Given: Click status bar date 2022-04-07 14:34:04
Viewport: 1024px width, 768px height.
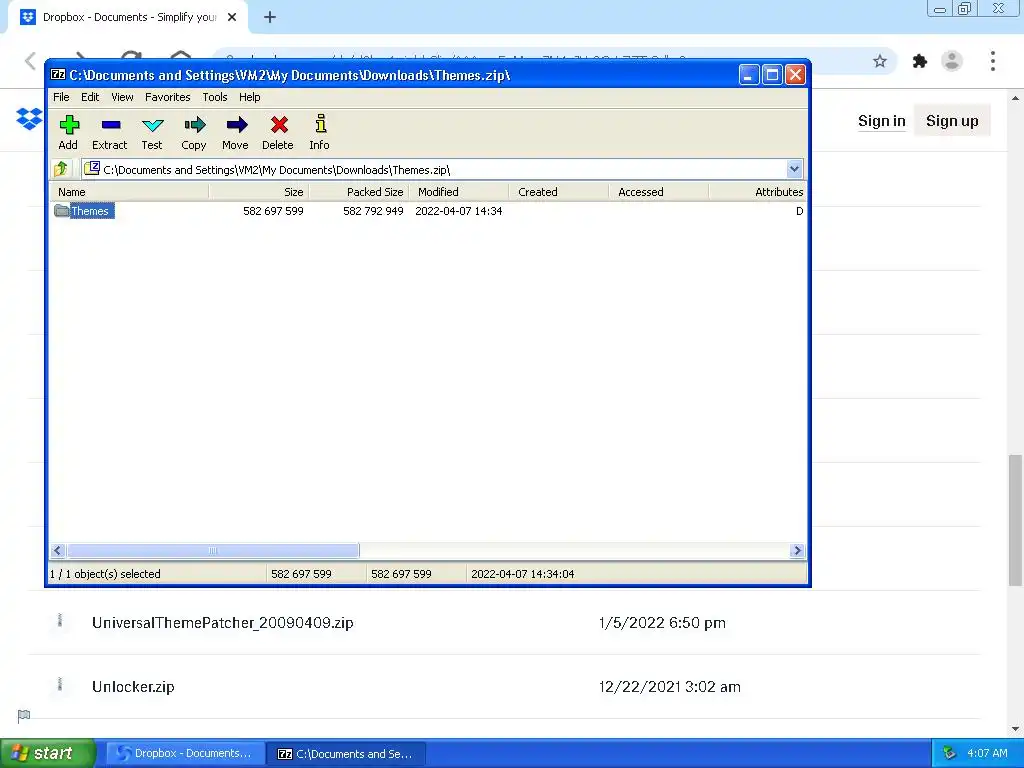Looking at the screenshot, I should pos(522,574).
